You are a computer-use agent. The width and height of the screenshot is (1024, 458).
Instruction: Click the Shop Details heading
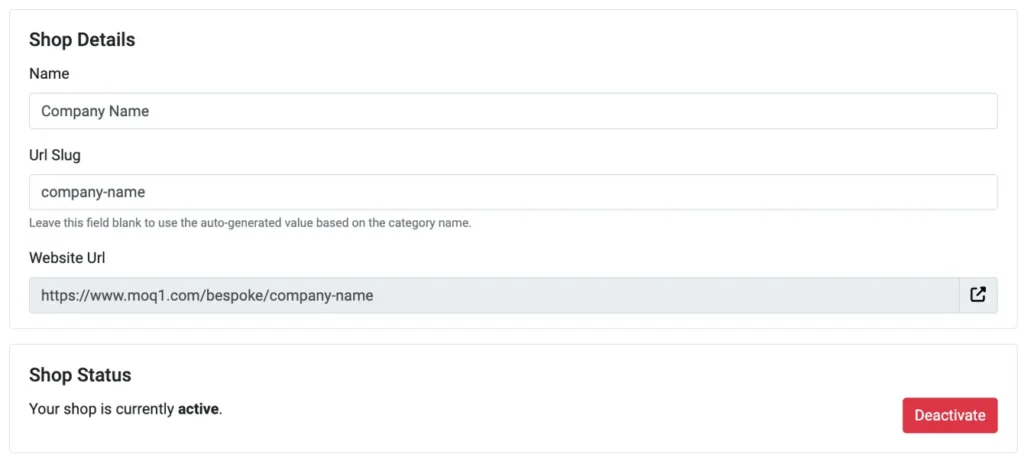coord(82,40)
